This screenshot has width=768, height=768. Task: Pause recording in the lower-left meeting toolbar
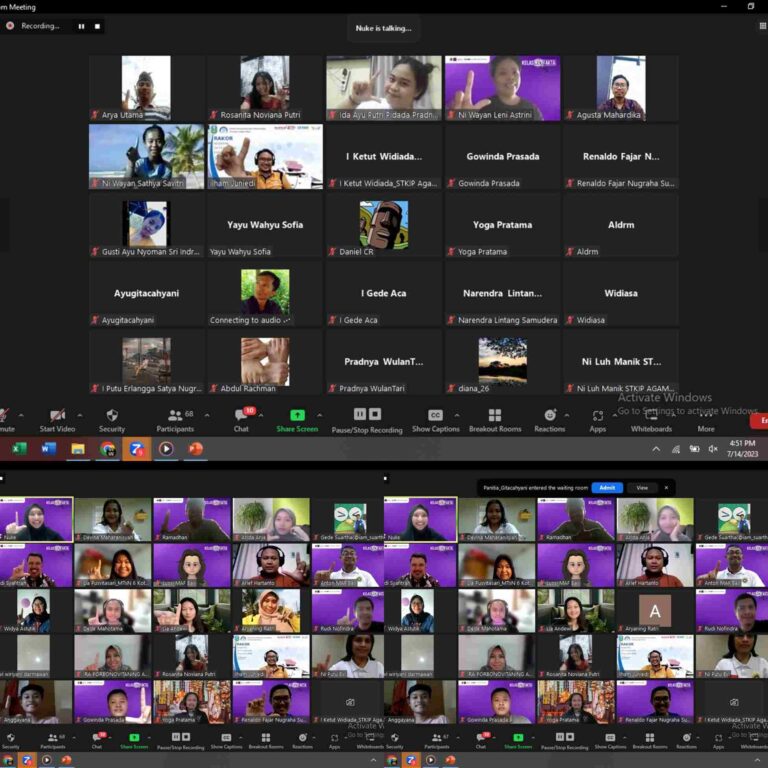176,737
